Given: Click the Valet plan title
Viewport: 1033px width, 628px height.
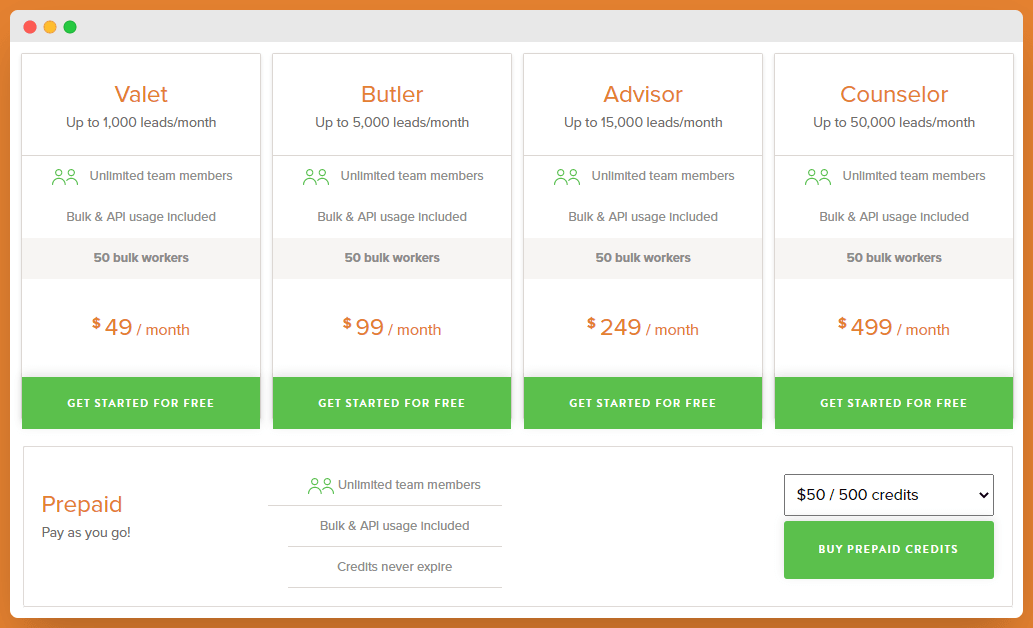Looking at the screenshot, I should click(141, 95).
